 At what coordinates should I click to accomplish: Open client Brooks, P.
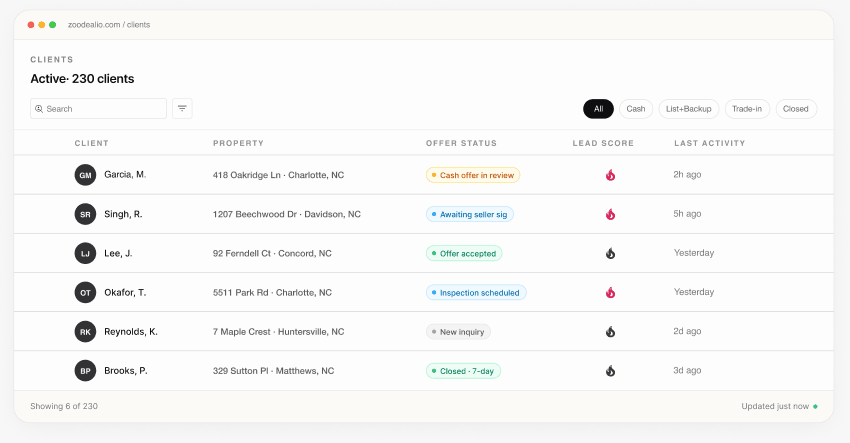(126, 371)
